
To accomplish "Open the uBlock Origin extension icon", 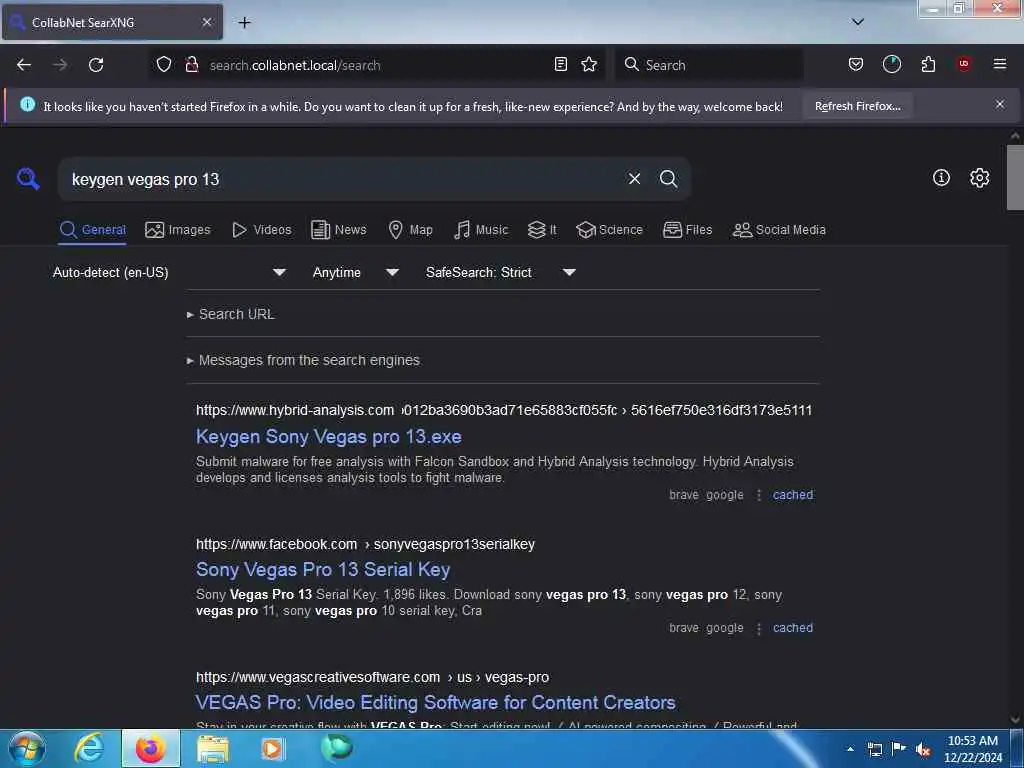I will (964, 64).
